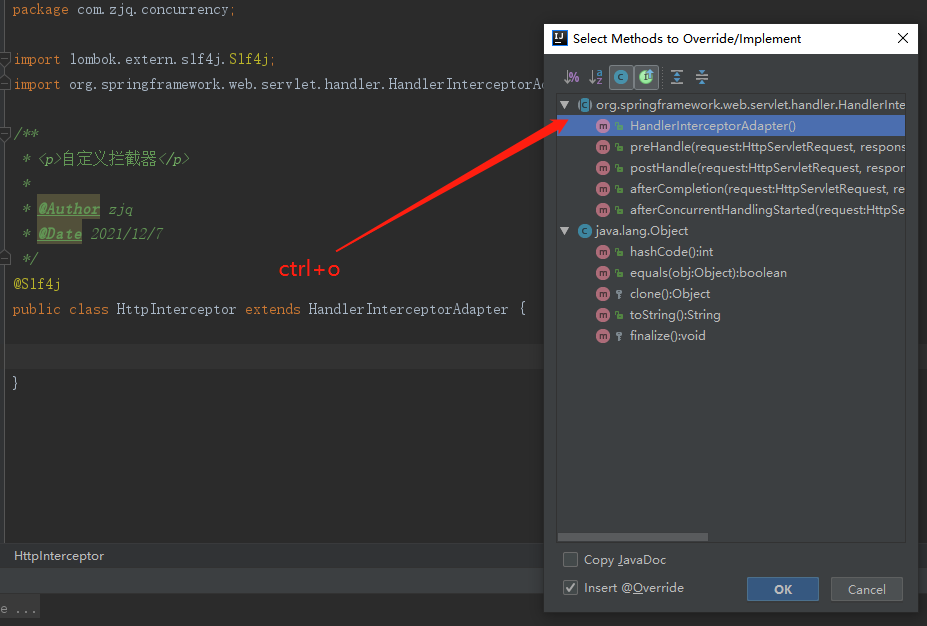The height and width of the screenshot is (626, 927).
Task: Click the package com.zjq.concurrency line
Action: pyautogui.click(x=124, y=10)
